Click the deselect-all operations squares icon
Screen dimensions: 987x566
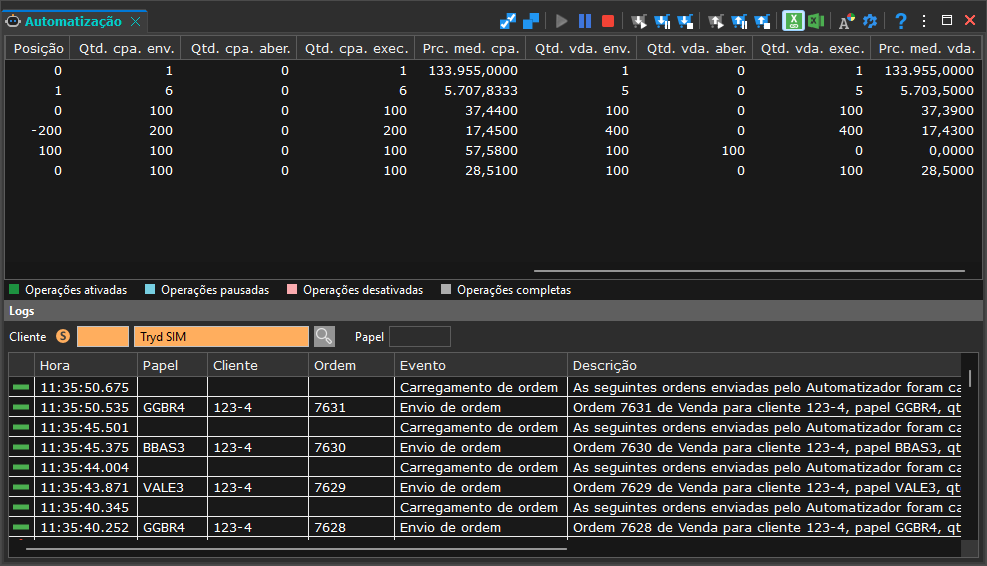tap(531, 21)
